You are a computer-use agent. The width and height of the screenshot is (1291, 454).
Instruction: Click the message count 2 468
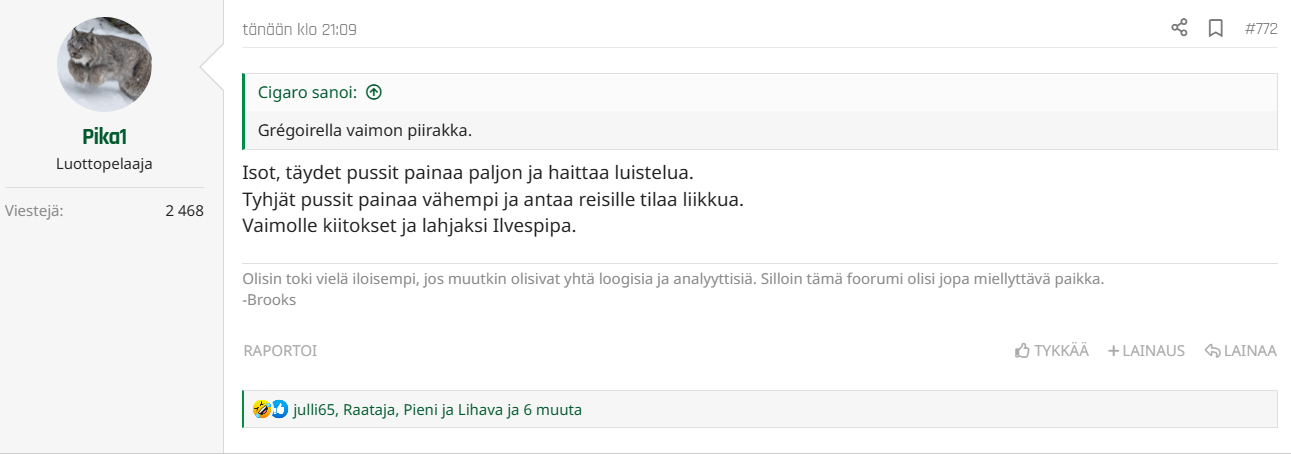pos(185,211)
